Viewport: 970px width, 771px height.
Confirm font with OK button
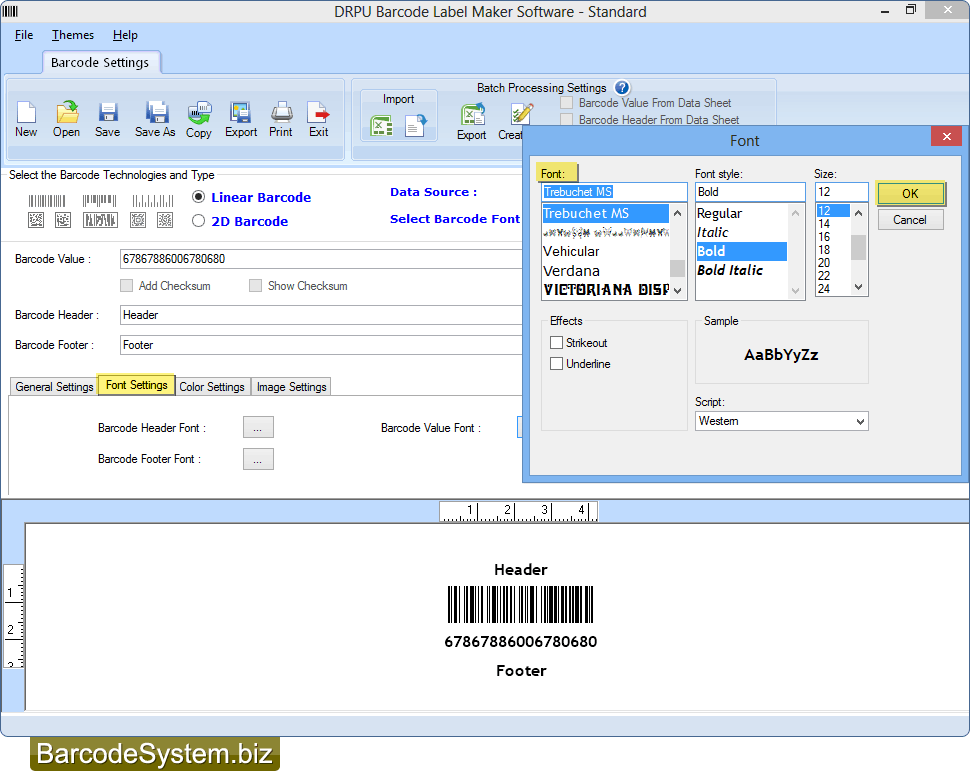click(x=910, y=194)
